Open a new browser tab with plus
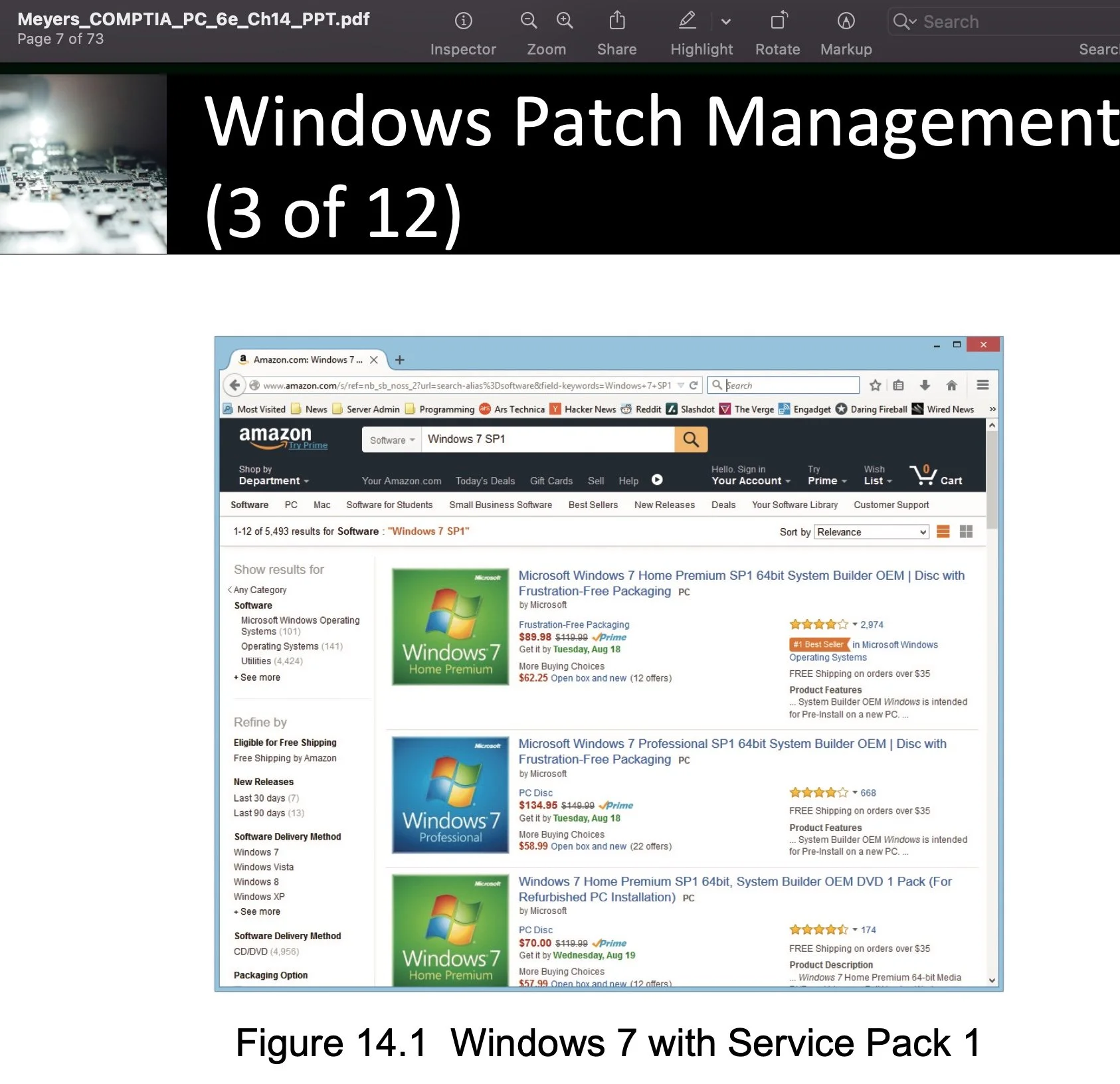Viewport: 1120px width, 1084px height. point(400,360)
